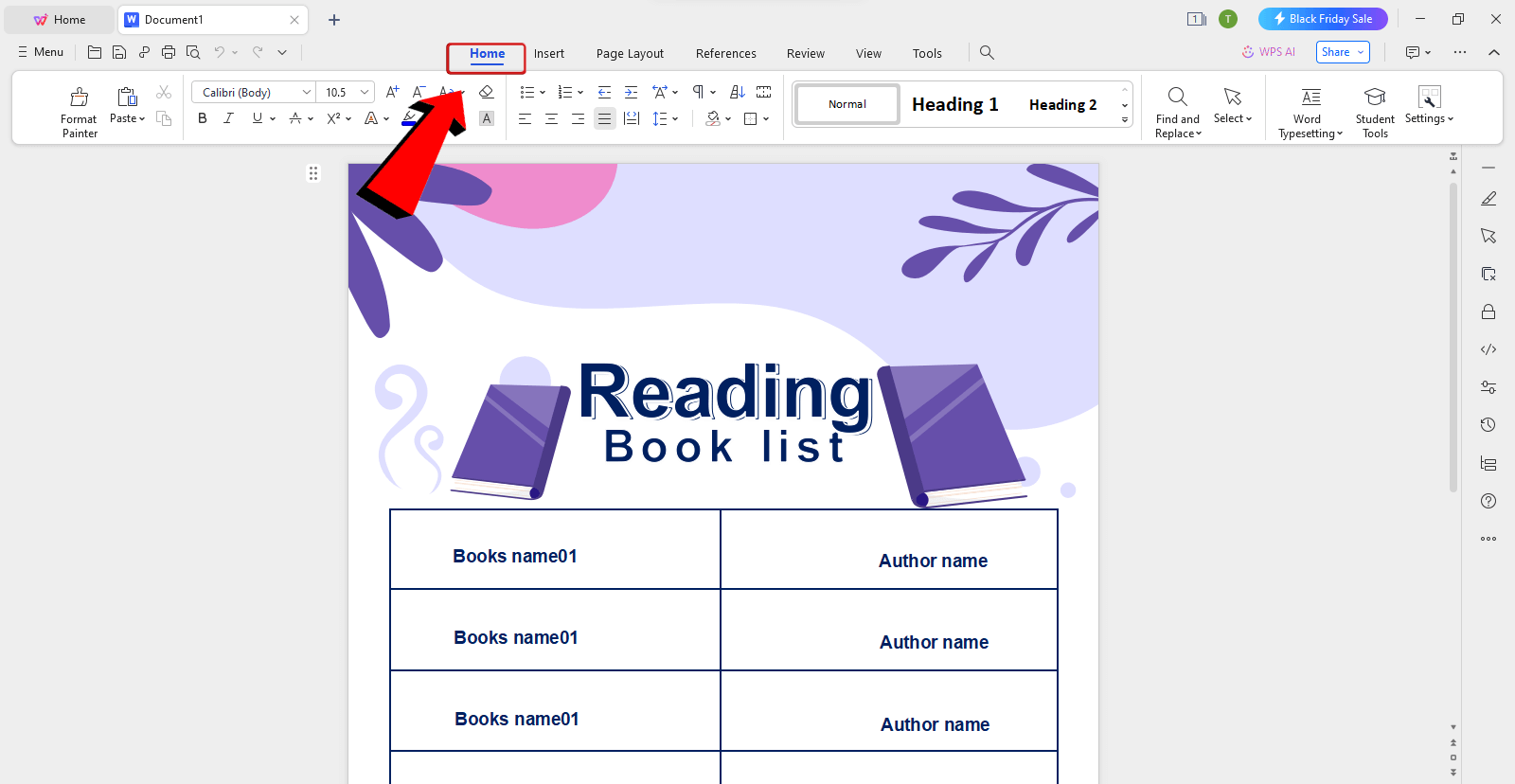This screenshot has height=784, width=1515.
Task: Save the document using the save icon
Action: pyautogui.click(x=119, y=52)
